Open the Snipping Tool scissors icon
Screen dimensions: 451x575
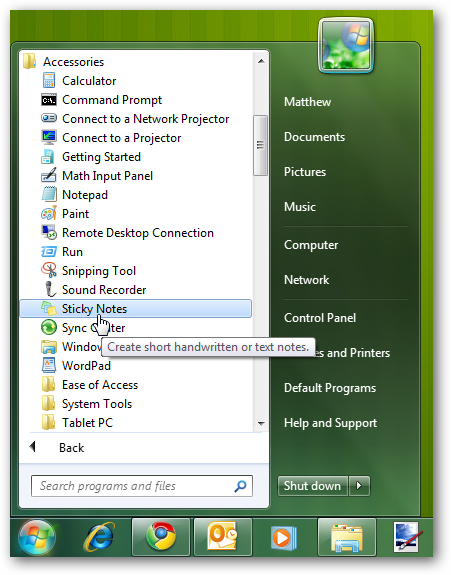(x=49, y=270)
